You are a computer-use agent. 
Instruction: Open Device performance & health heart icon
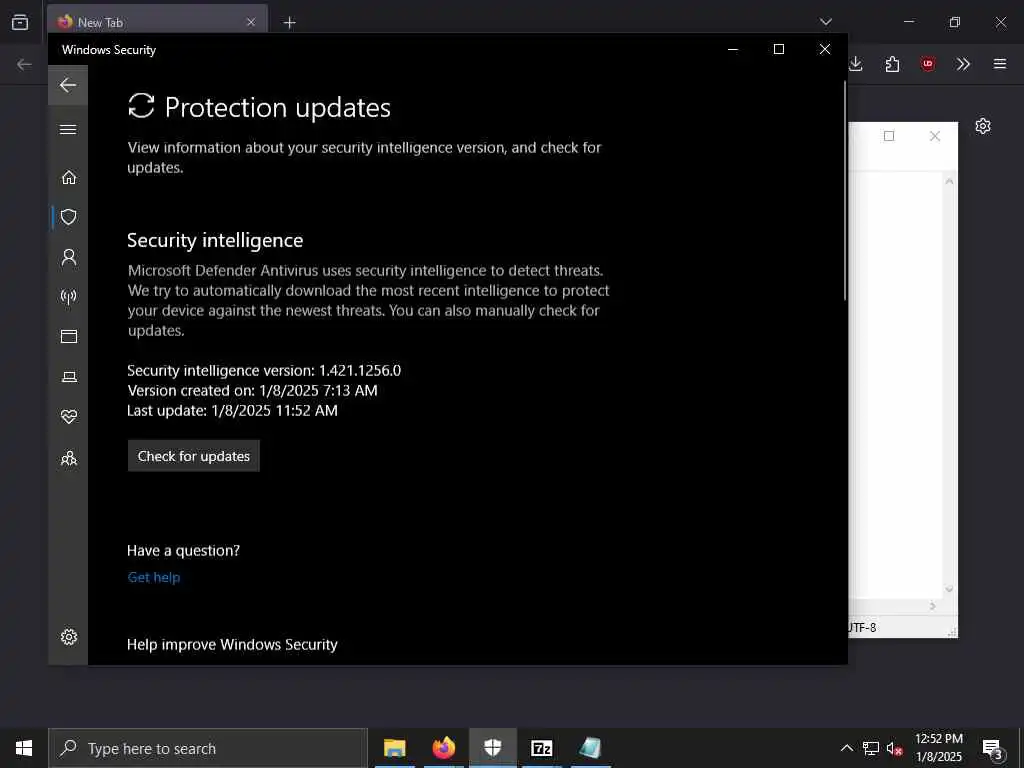point(69,417)
